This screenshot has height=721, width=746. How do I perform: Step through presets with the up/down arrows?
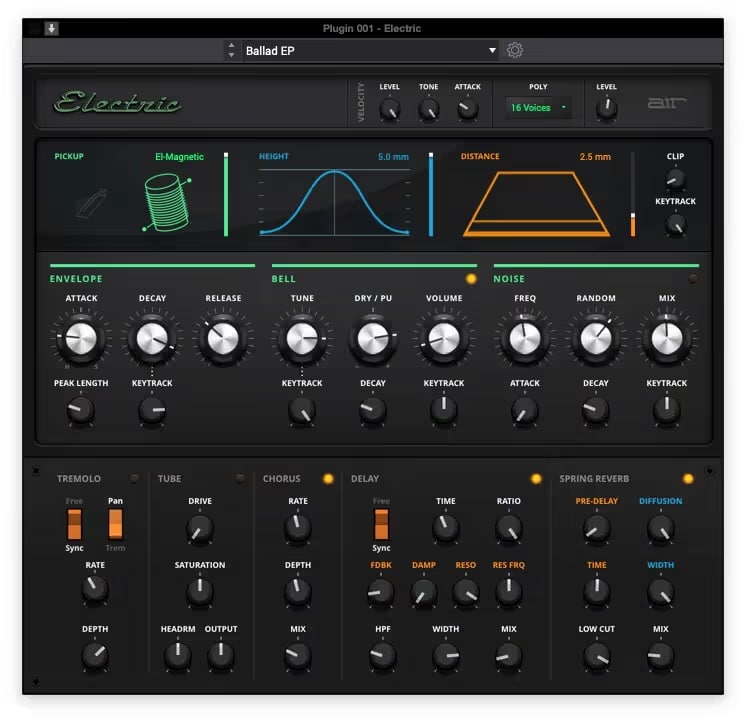(x=231, y=50)
